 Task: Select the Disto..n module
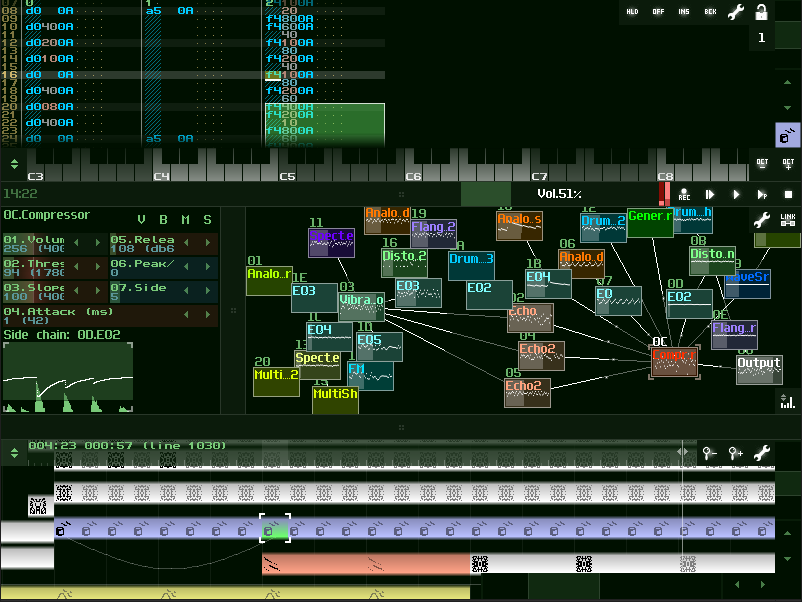point(712,261)
